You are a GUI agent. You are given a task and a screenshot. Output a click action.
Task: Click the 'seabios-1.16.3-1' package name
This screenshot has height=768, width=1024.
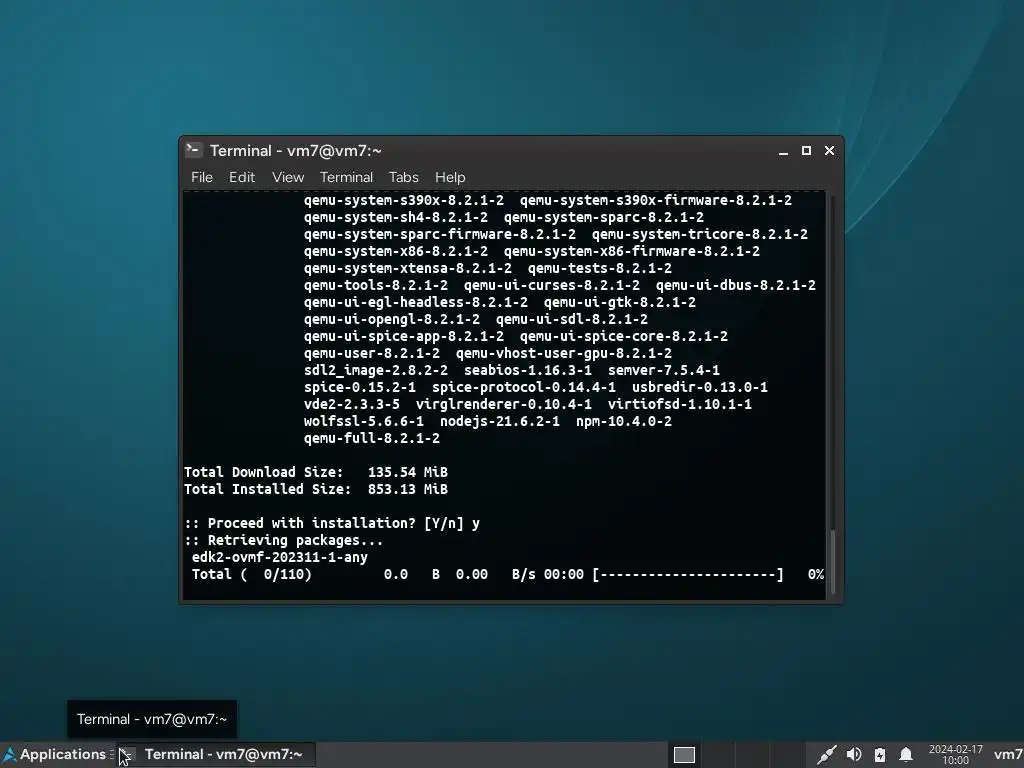(x=528, y=370)
